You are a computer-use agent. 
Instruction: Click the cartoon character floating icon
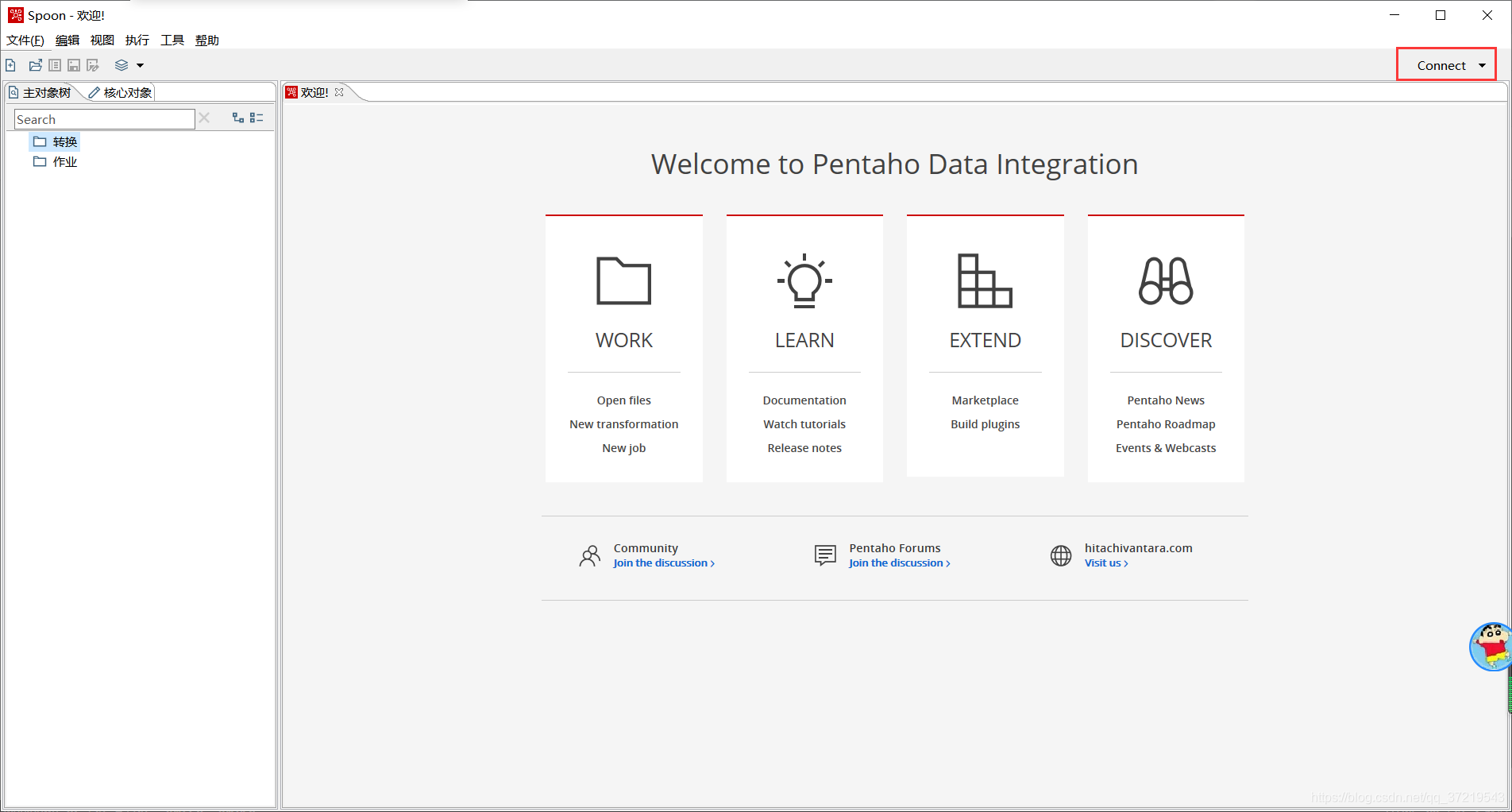click(1490, 646)
